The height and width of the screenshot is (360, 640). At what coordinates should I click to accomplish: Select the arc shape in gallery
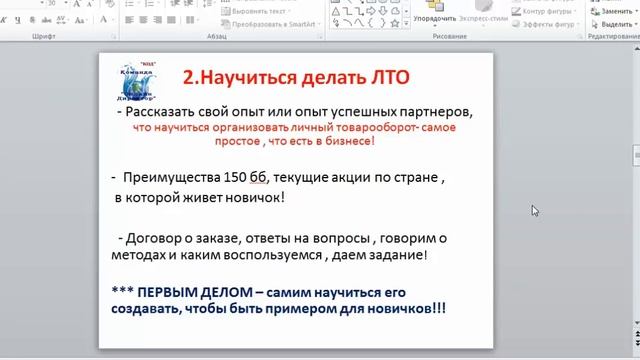(x=347, y=23)
